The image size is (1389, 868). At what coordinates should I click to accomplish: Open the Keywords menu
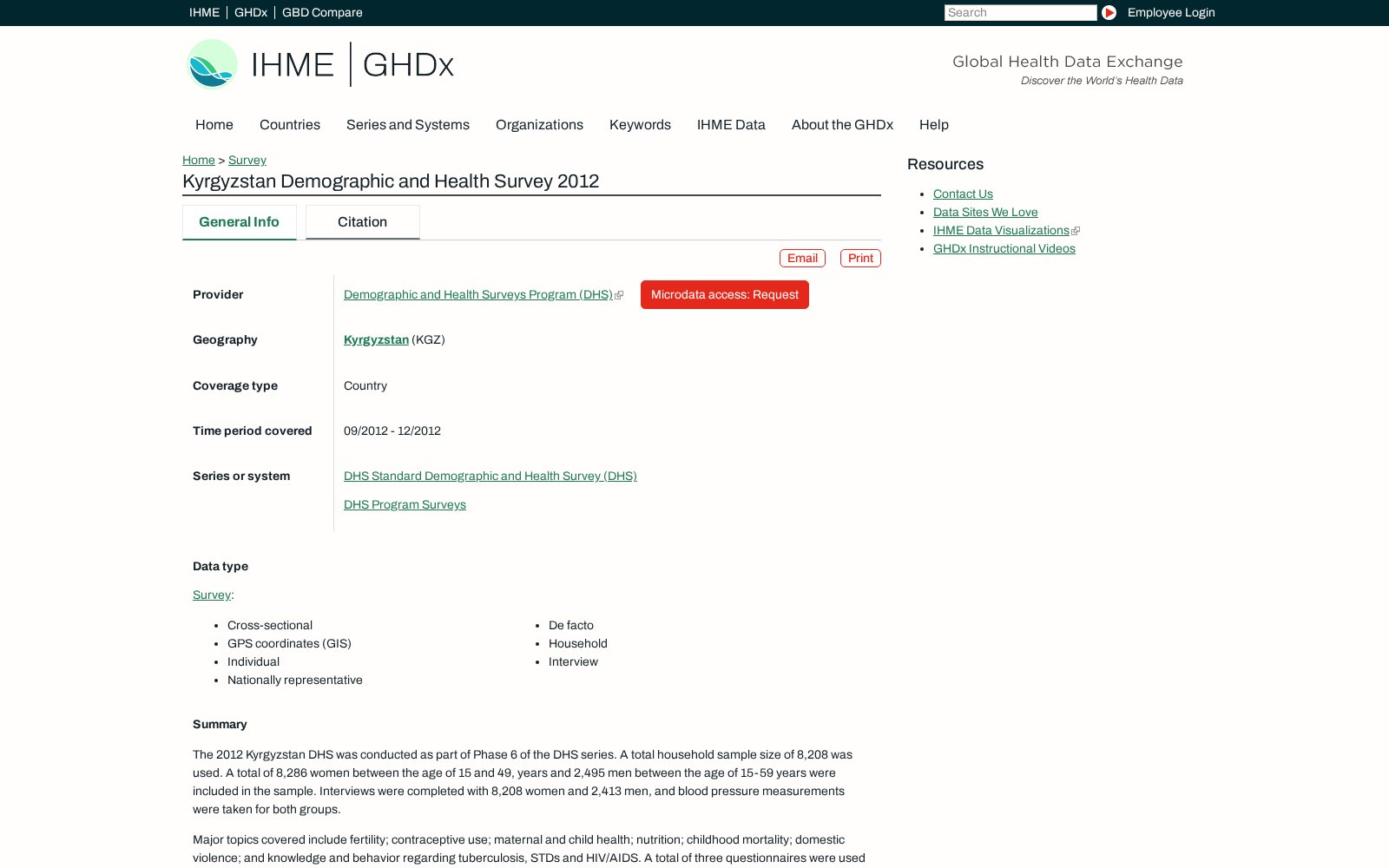point(640,125)
